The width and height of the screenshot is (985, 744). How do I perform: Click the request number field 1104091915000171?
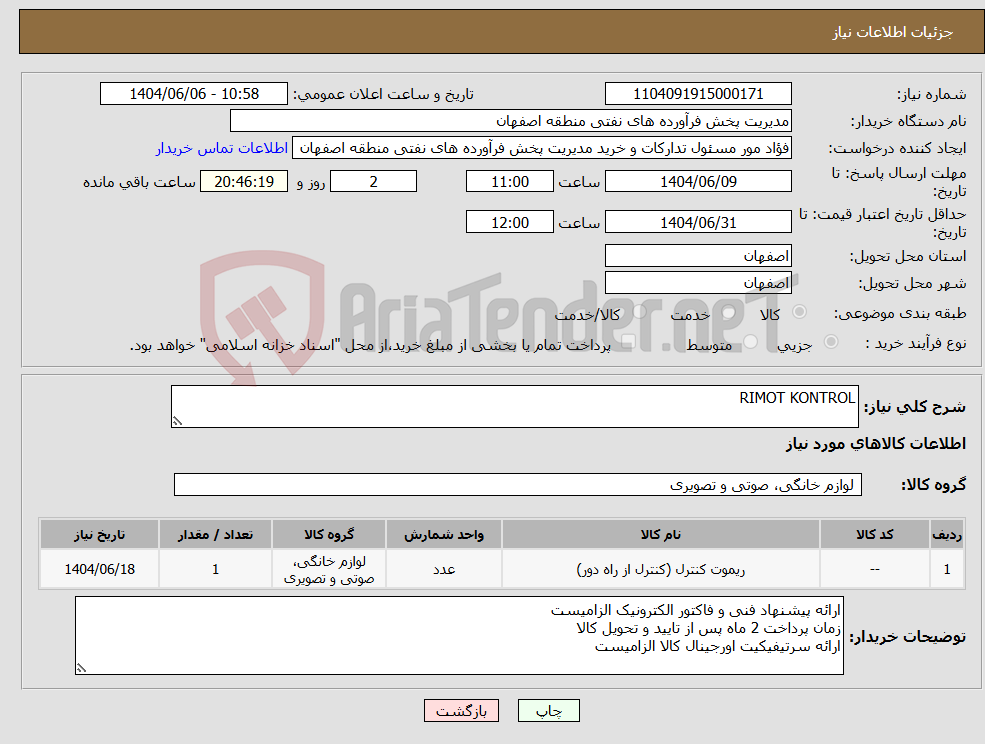697,93
